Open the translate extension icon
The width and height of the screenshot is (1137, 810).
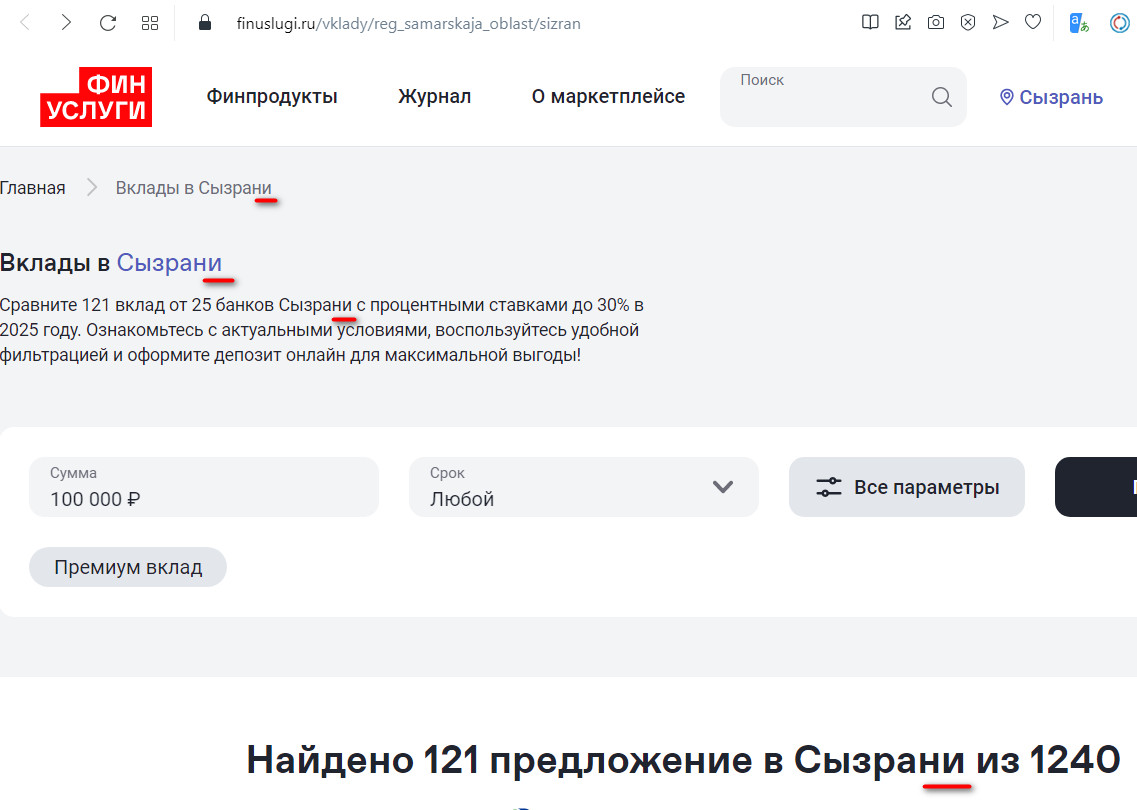pos(1079,22)
